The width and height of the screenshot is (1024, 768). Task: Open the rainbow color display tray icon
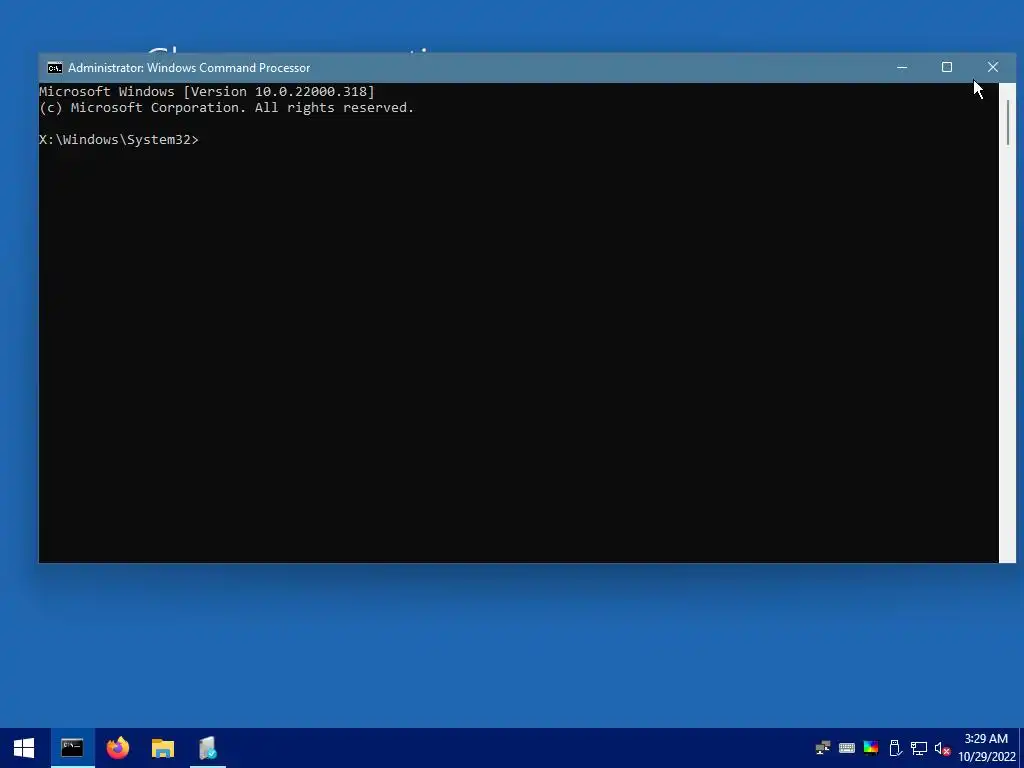pyautogui.click(x=871, y=748)
